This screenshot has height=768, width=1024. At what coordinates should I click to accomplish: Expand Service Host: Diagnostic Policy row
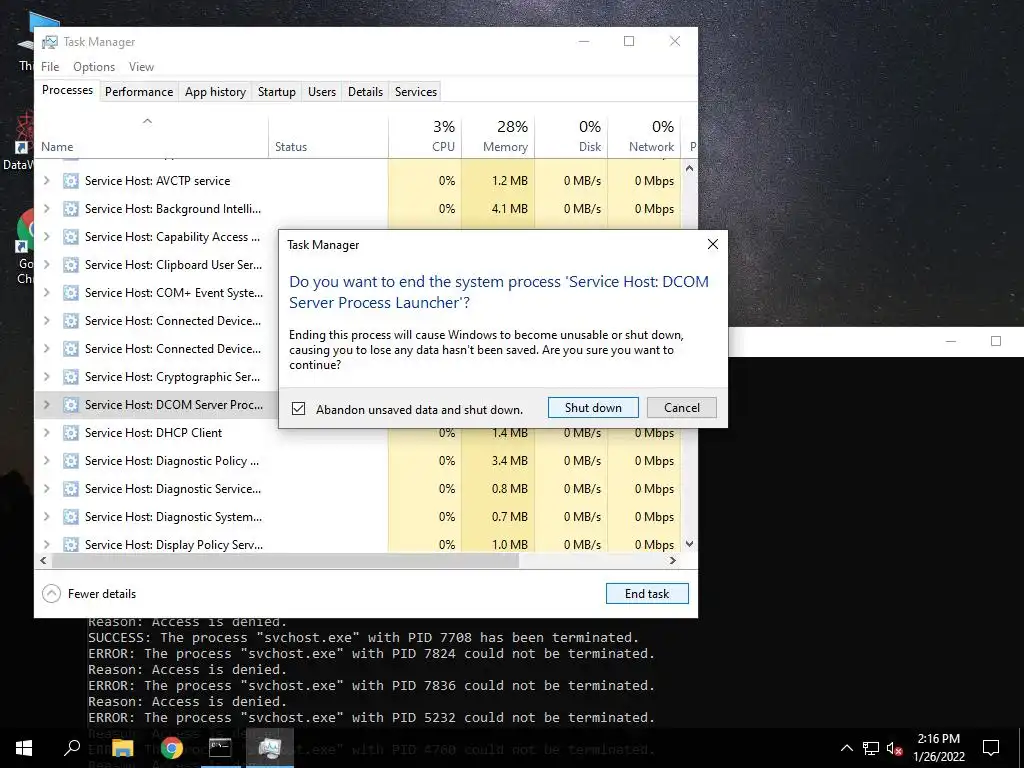(46, 461)
